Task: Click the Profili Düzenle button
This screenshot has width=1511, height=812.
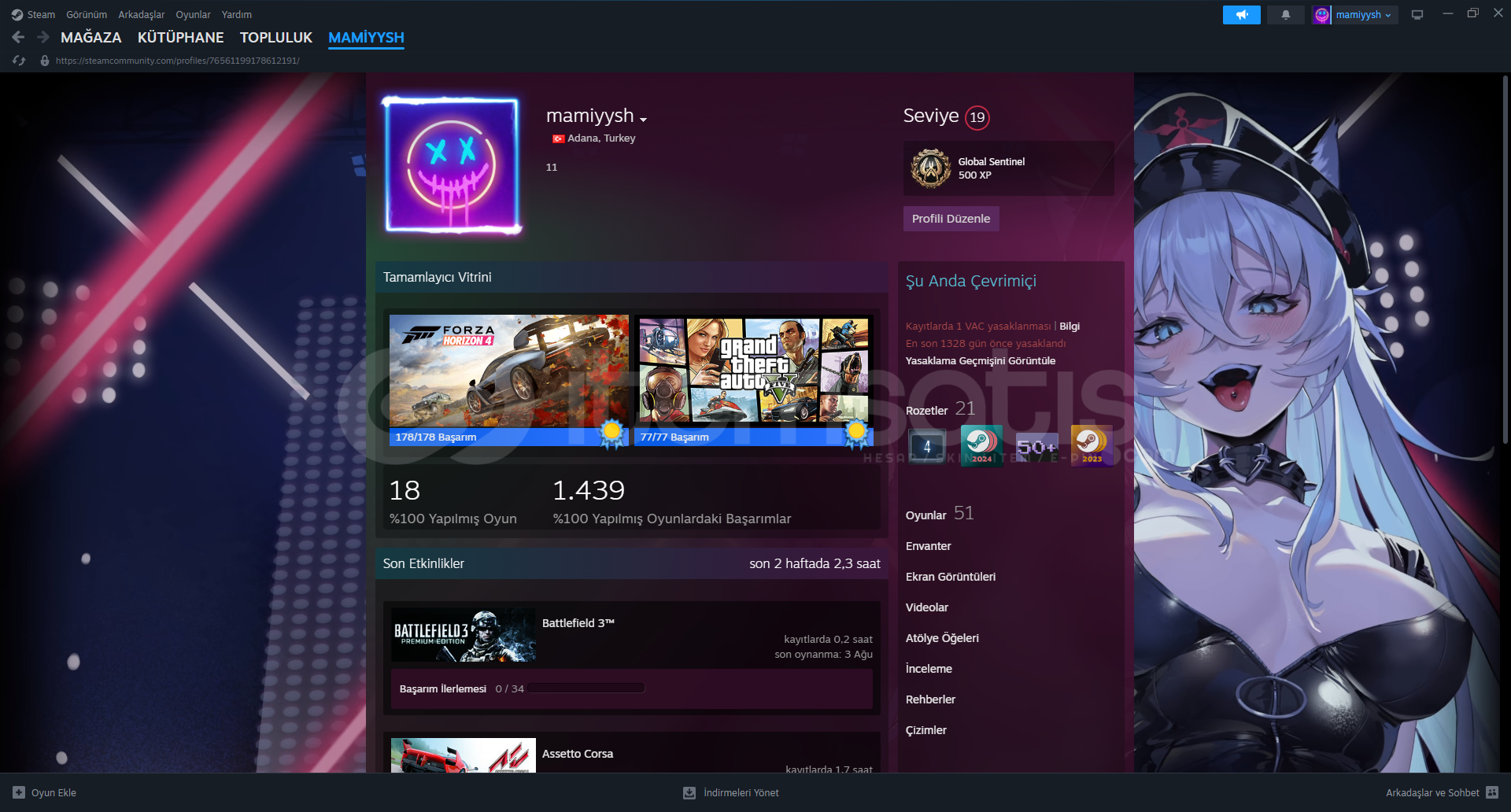Action: [951, 219]
